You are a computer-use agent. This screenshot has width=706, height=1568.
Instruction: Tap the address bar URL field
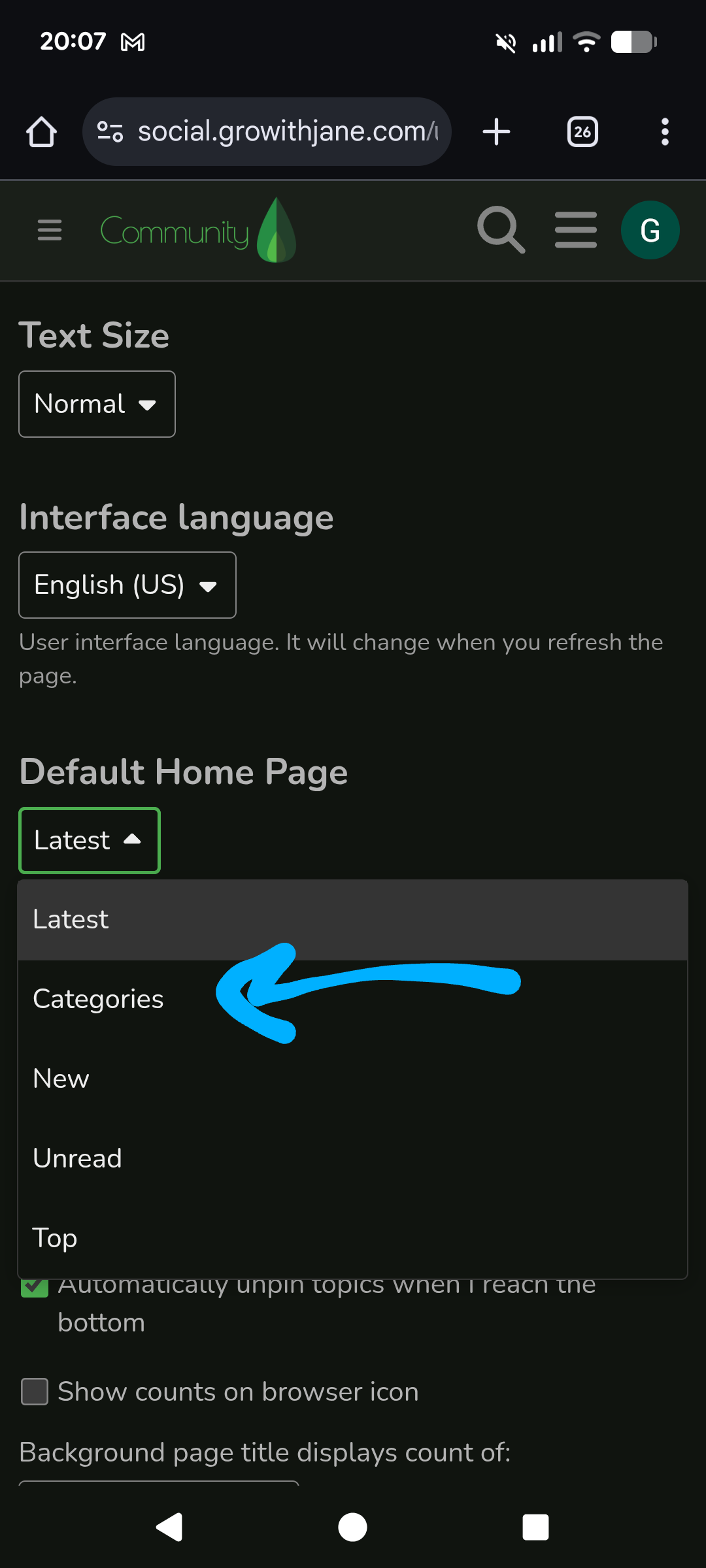(288, 132)
